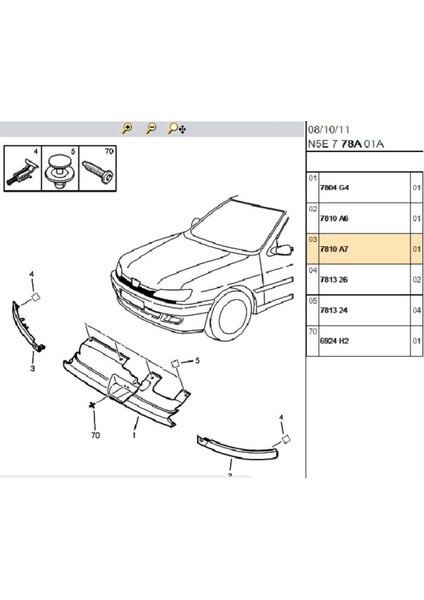Click the X screw marker above callout 70

coord(92,405)
